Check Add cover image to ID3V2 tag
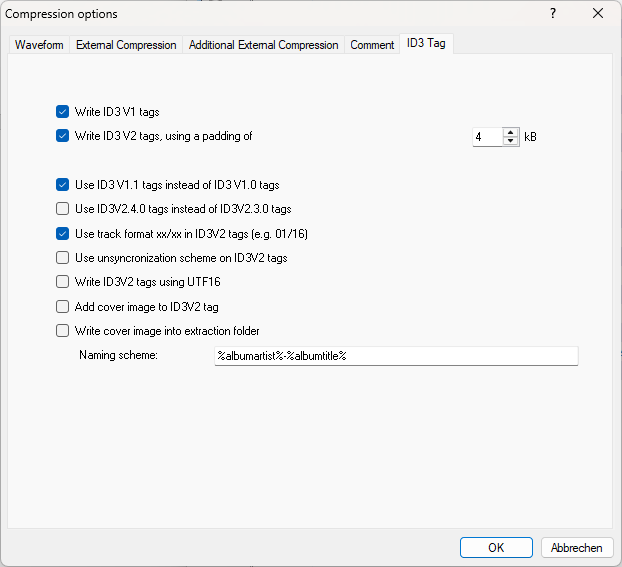The image size is (622, 567). [63, 306]
